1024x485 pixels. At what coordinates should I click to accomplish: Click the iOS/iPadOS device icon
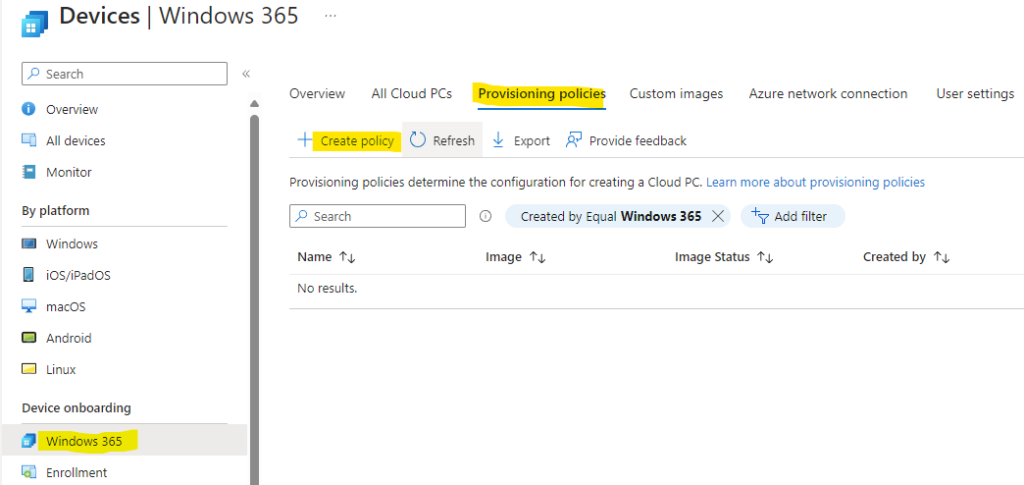(28, 275)
